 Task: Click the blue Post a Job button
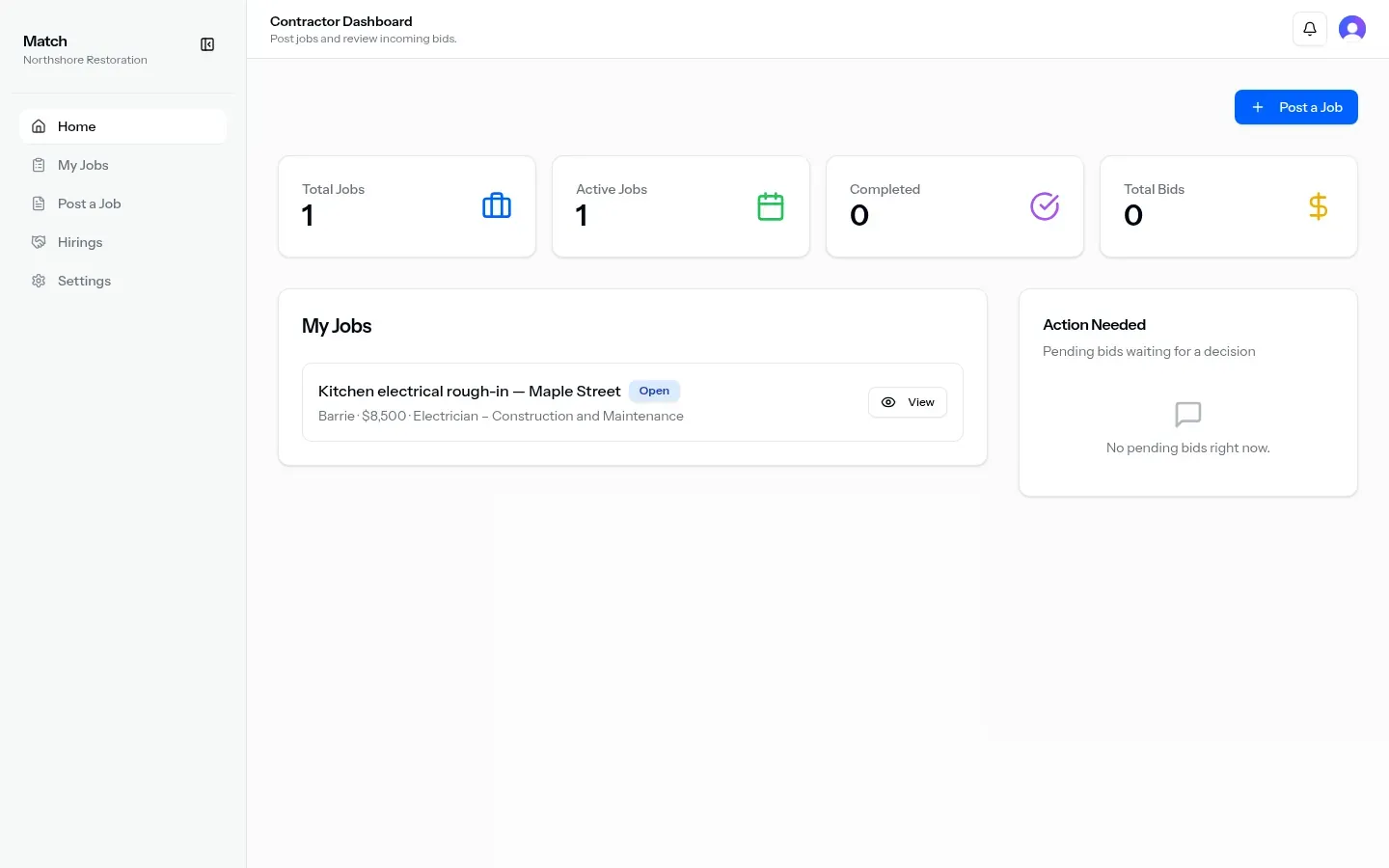click(1296, 107)
